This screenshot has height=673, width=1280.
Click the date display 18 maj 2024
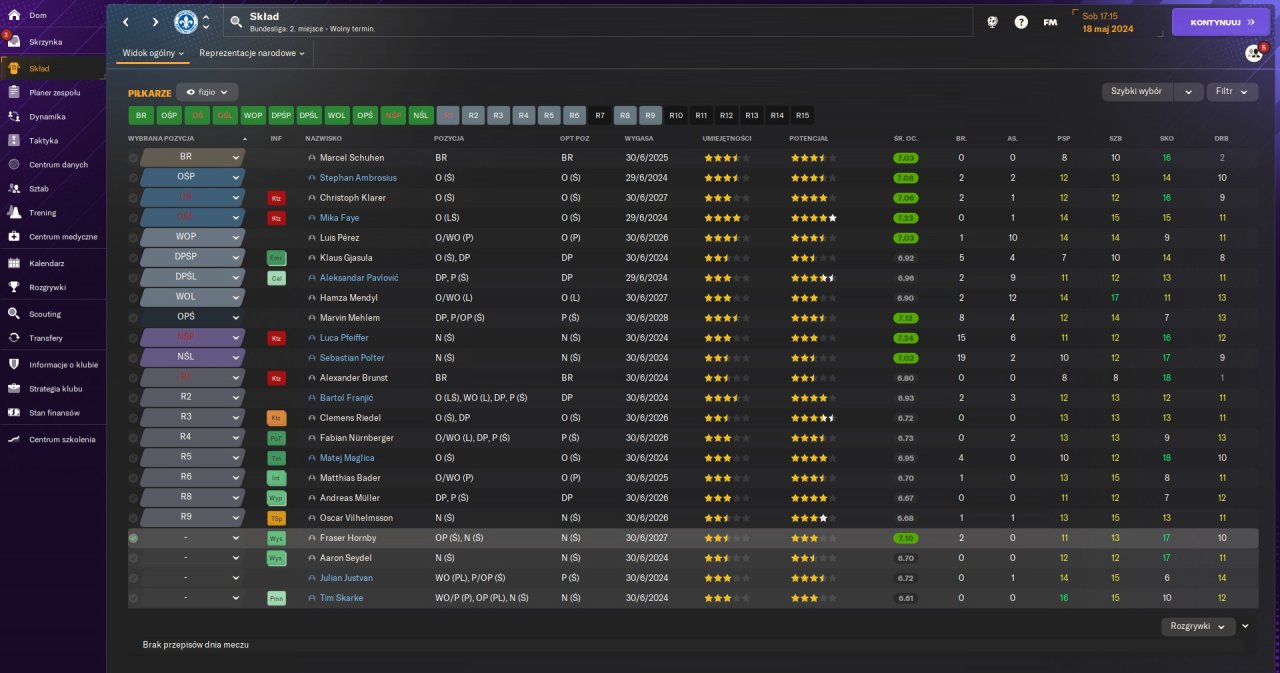point(1108,29)
